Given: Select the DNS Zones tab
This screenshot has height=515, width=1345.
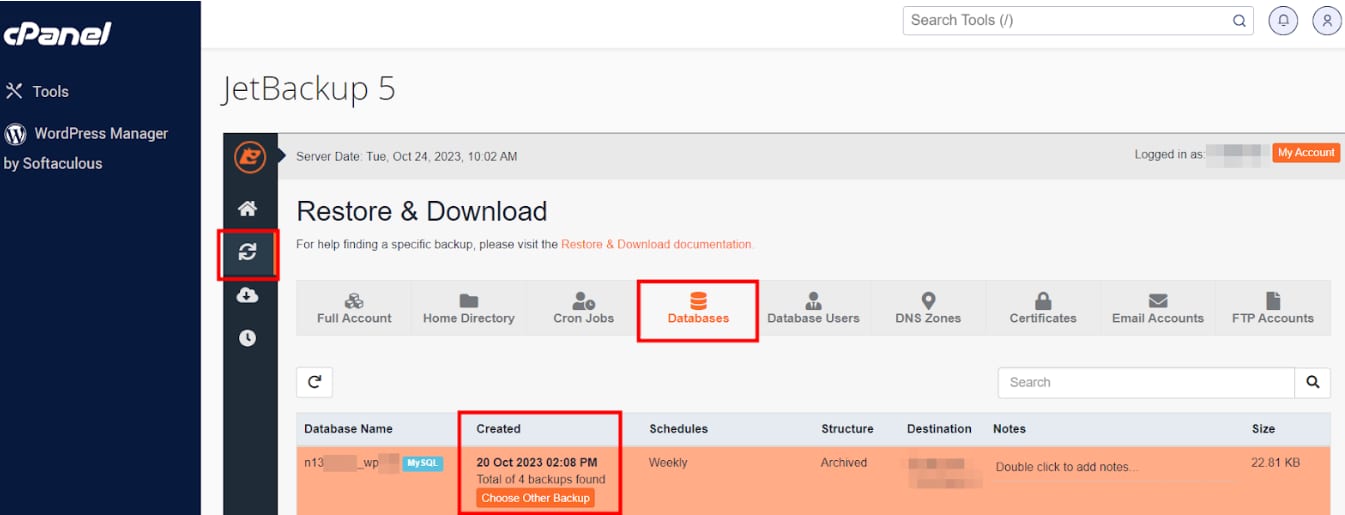Looking at the screenshot, I should [928, 308].
